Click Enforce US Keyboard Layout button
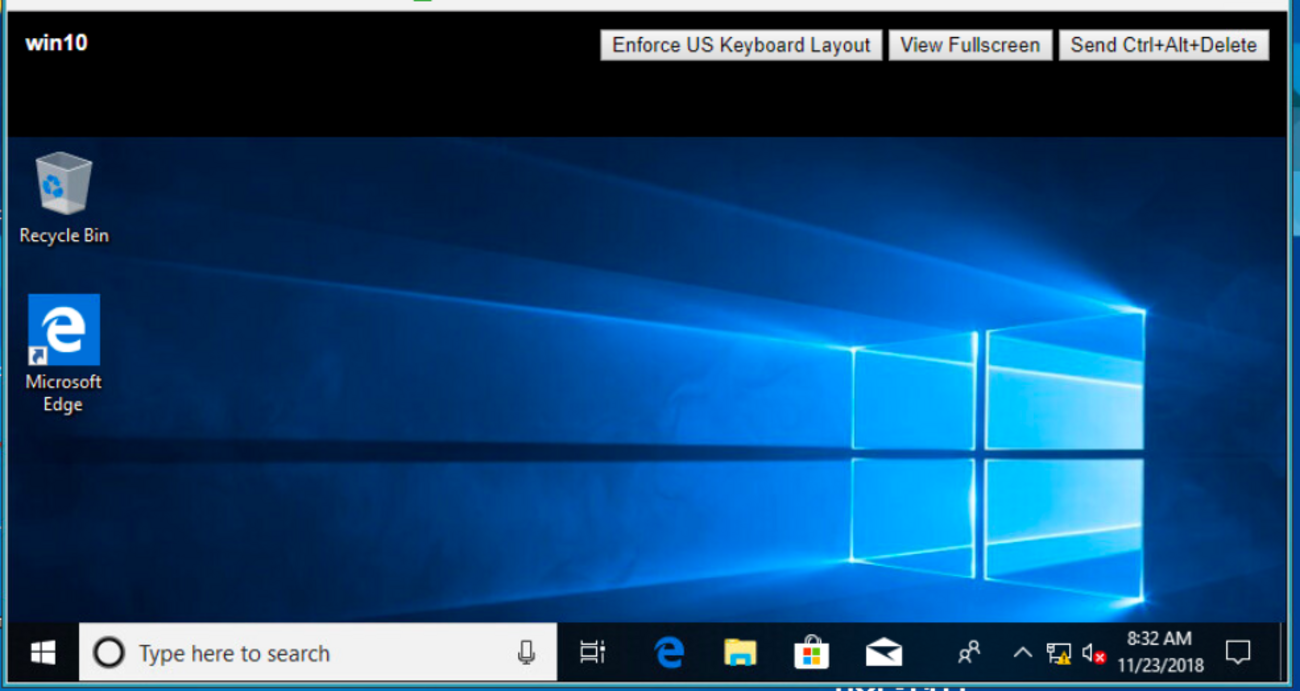 741,45
